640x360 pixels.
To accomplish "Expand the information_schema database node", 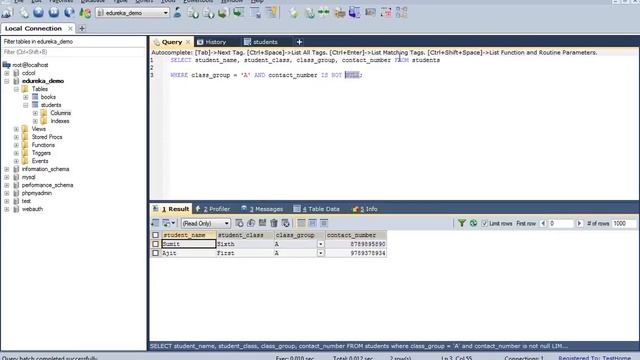I will (7, 169).
